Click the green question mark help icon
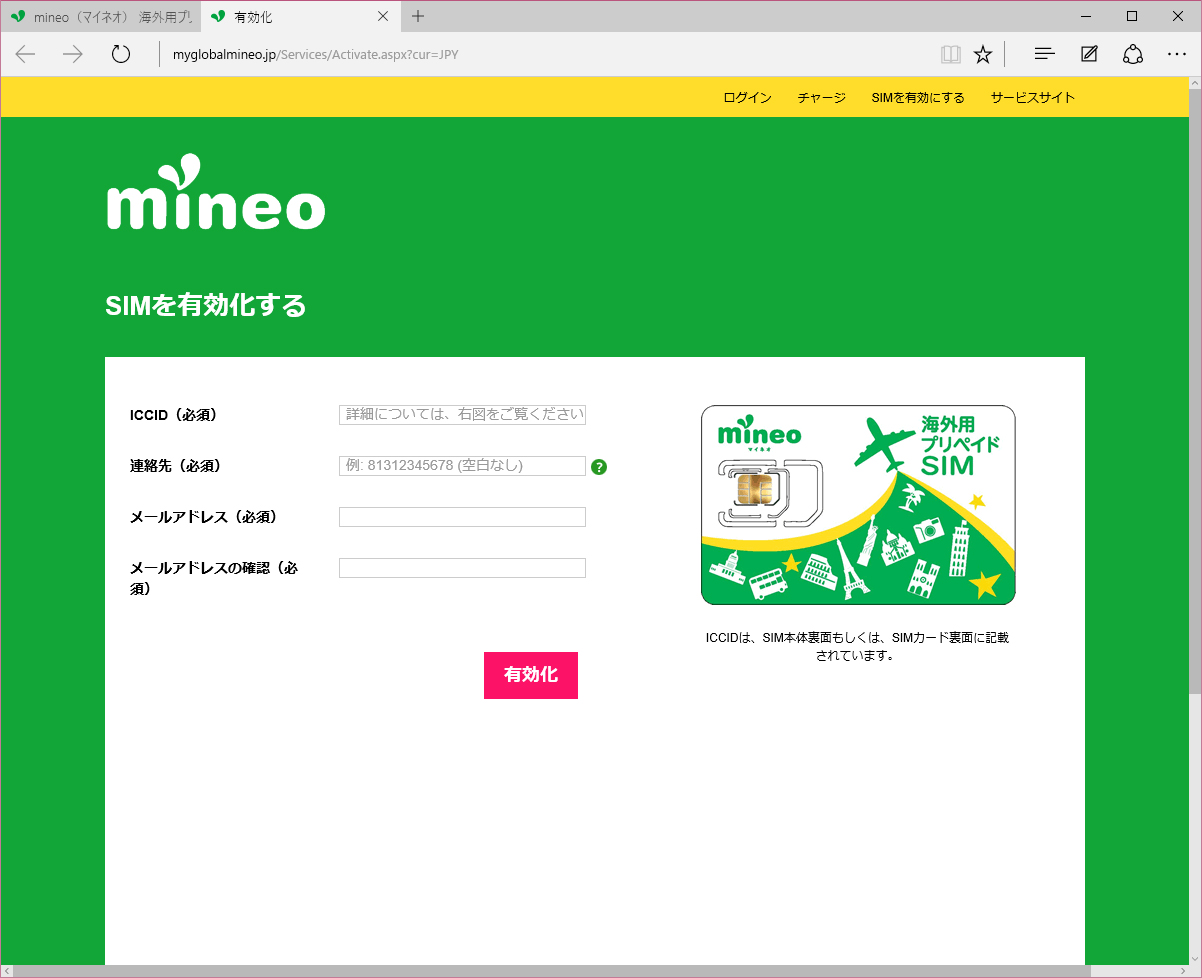 click(598, 467)
